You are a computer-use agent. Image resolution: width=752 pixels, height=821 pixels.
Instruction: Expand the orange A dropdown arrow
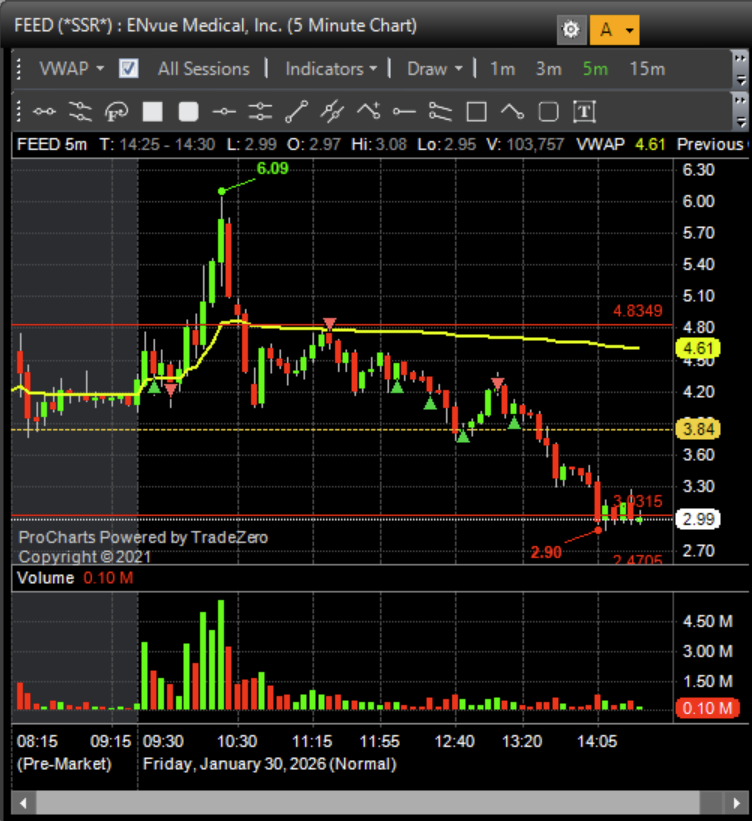(630, 30)
